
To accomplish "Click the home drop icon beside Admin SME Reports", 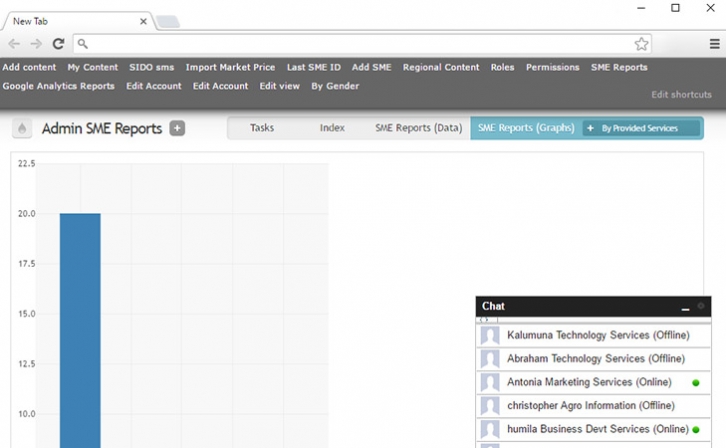I will tap(22, 128).
